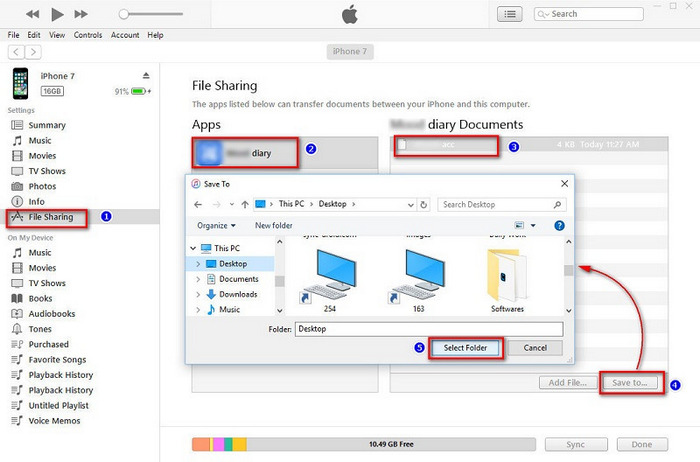Open the Favorite Songs playlist
Image resolution: width=700 pixels, height=462 pixels.
click(x=57, y=359)
